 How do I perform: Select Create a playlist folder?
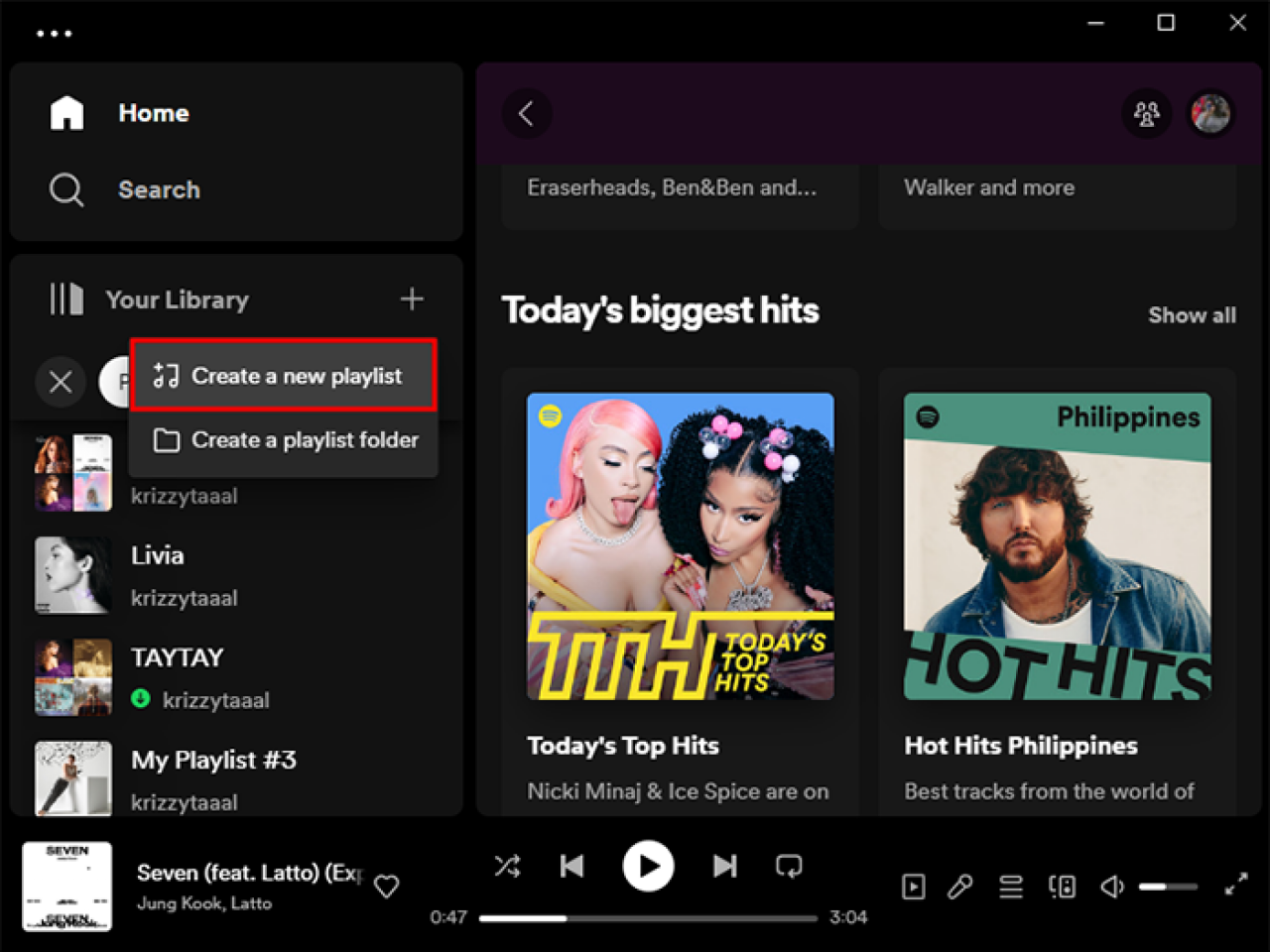click(x=305, y=440)
